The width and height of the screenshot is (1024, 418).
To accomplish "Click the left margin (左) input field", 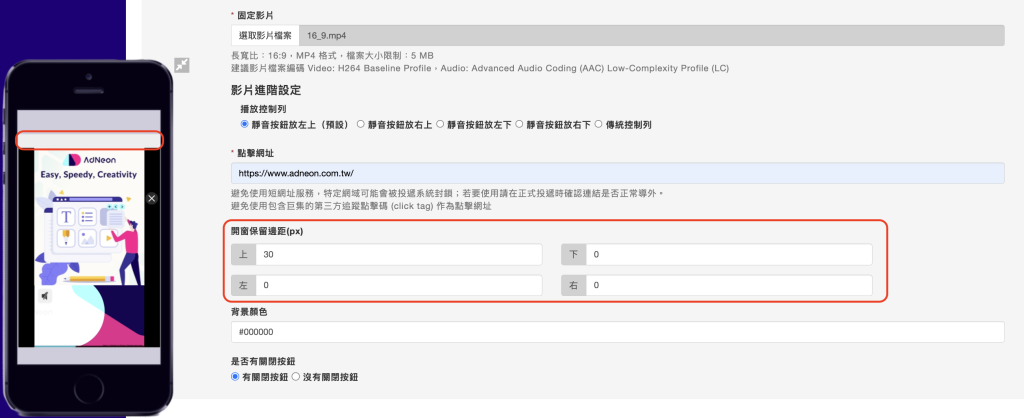I will point(399,286).
